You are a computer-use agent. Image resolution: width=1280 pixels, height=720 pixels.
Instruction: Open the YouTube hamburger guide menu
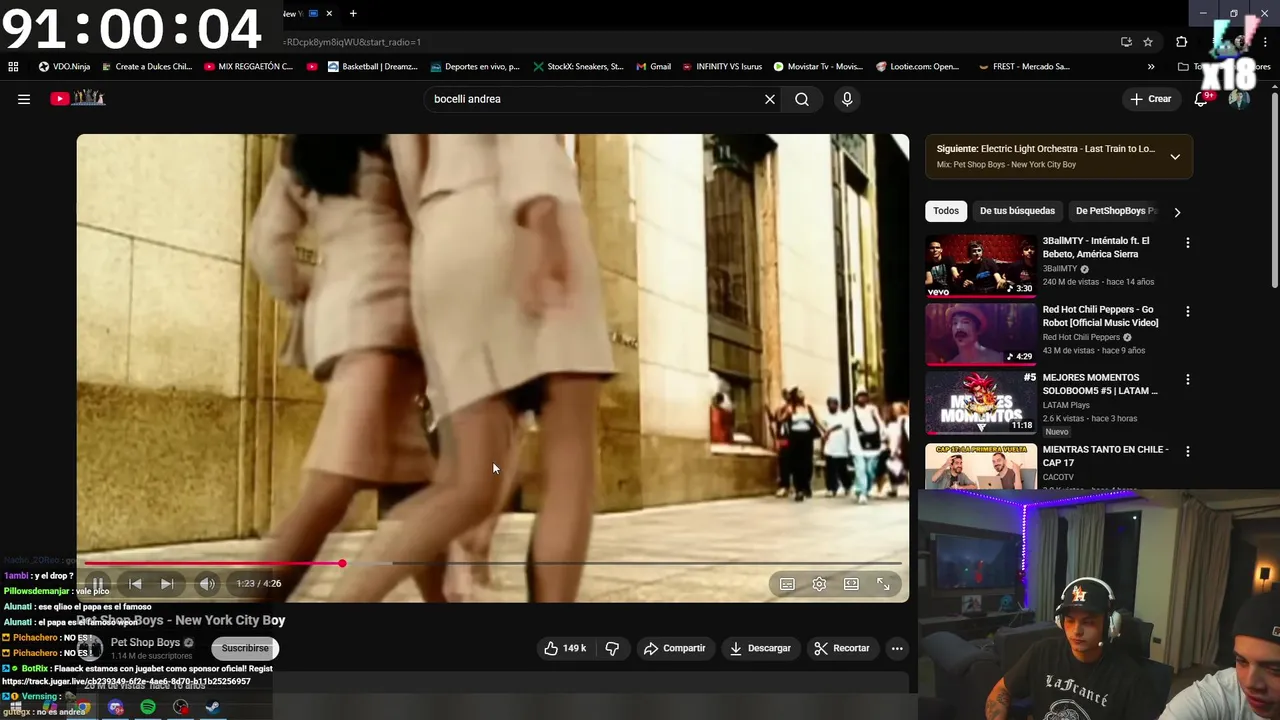click(24, 99)
